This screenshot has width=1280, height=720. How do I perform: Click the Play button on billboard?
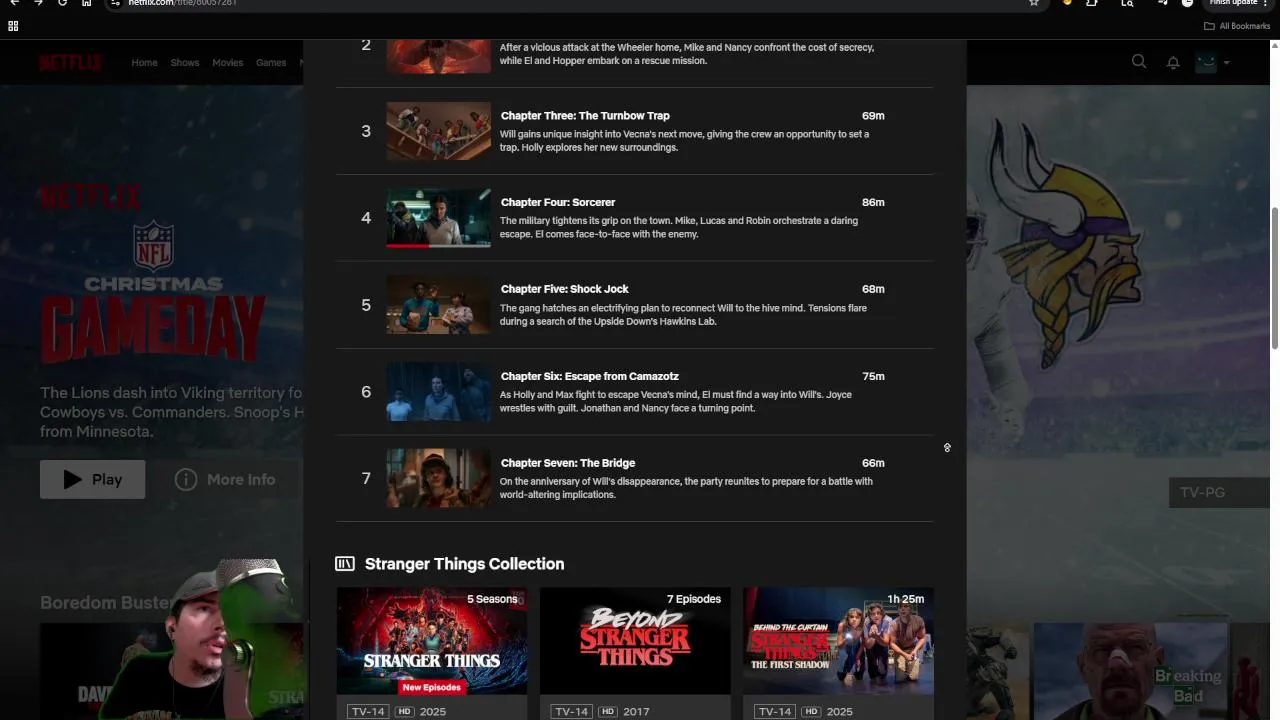pos(92,479)
